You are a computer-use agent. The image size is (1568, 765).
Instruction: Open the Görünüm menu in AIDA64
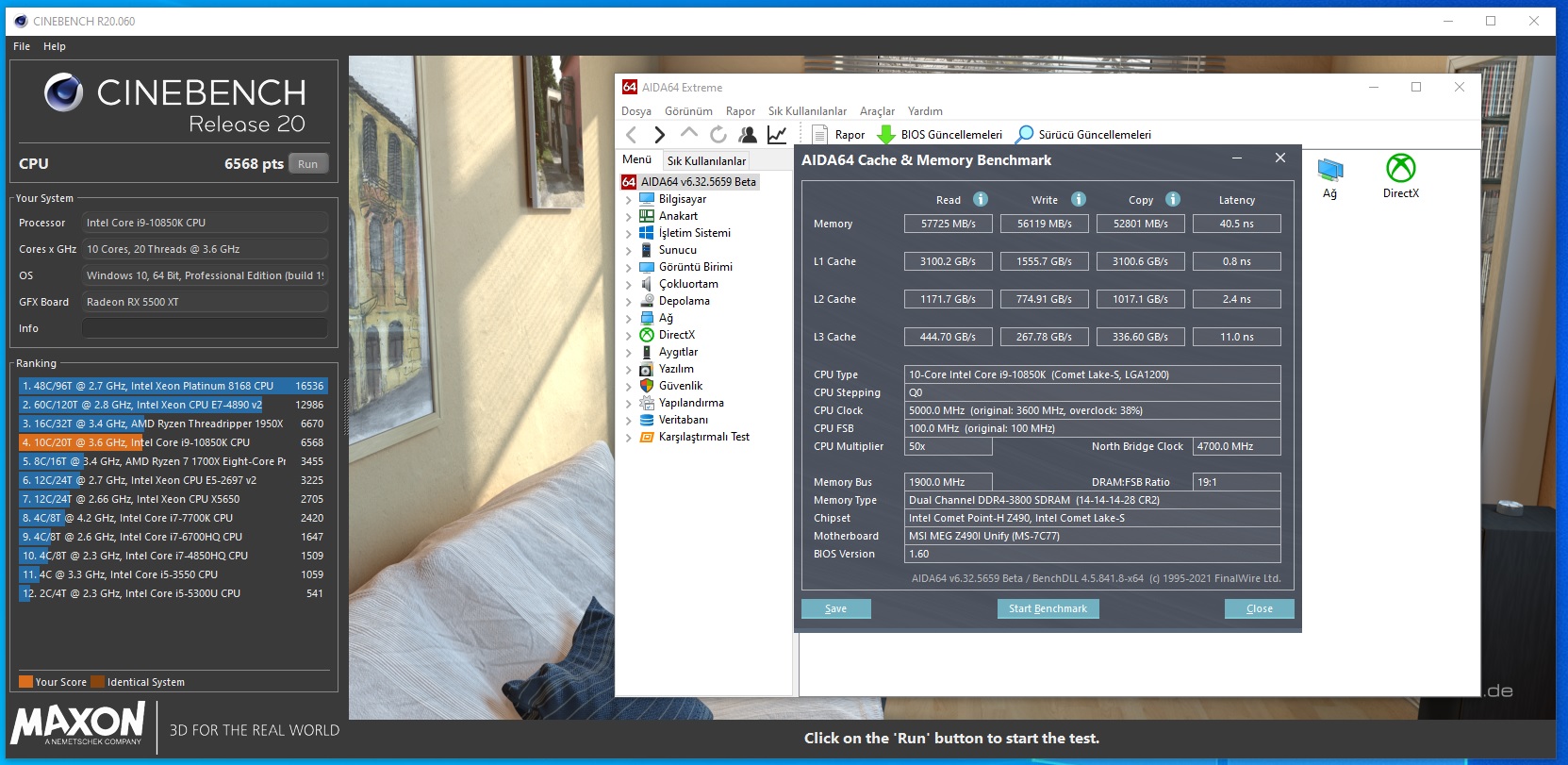click(688, 111)
